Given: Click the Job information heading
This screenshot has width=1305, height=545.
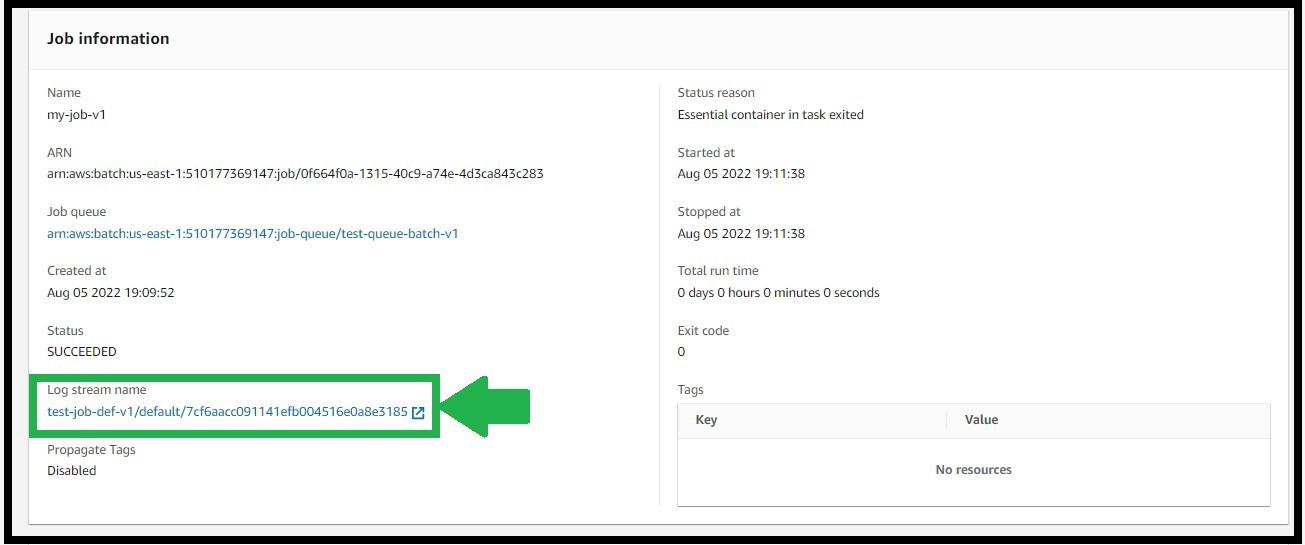Looking at the screenshot, I should tap(108, 39).
